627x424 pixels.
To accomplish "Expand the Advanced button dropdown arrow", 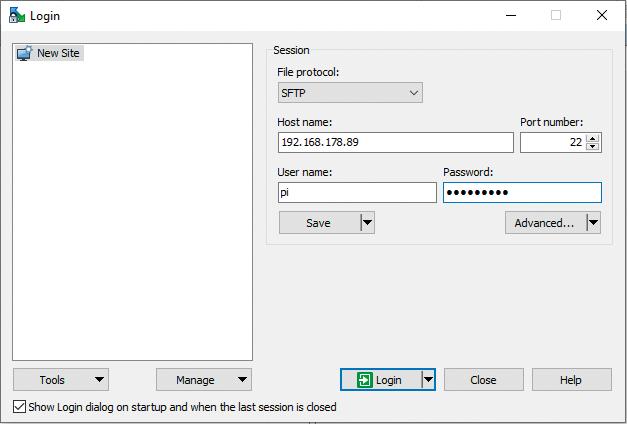I will click(x=594, y=223).
